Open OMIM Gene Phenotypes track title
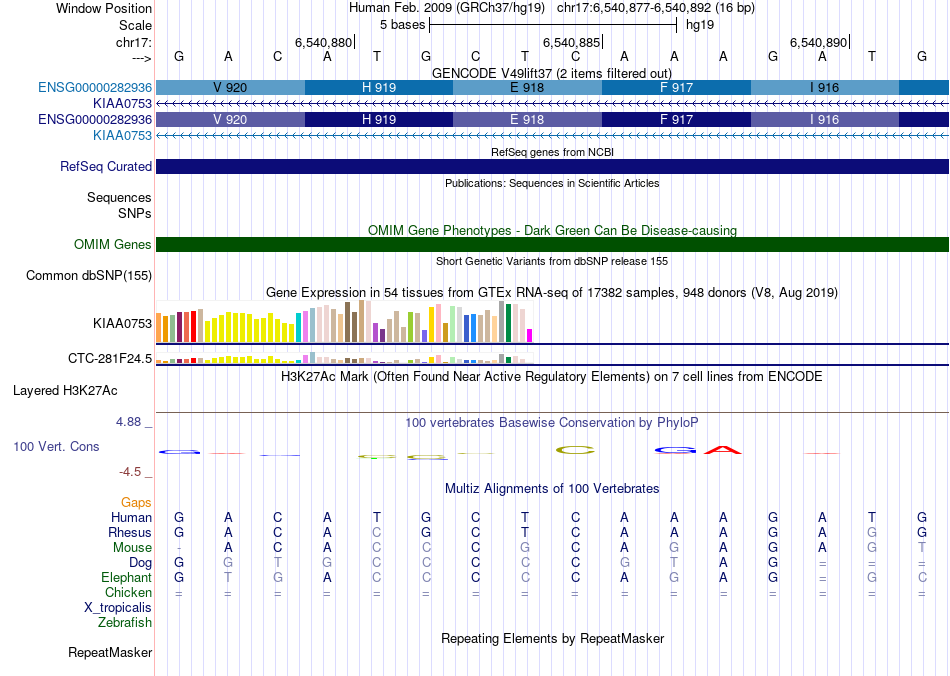The image size is (950, 676). tap(552, 230)
